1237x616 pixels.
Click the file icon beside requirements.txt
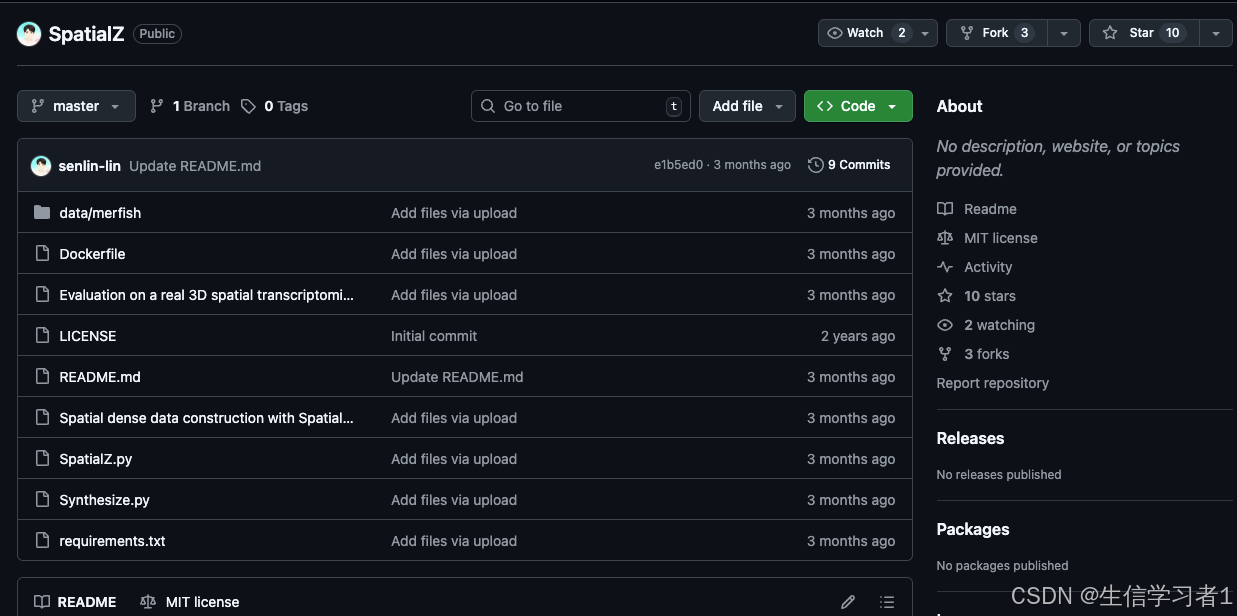click(x=42, y=541)
